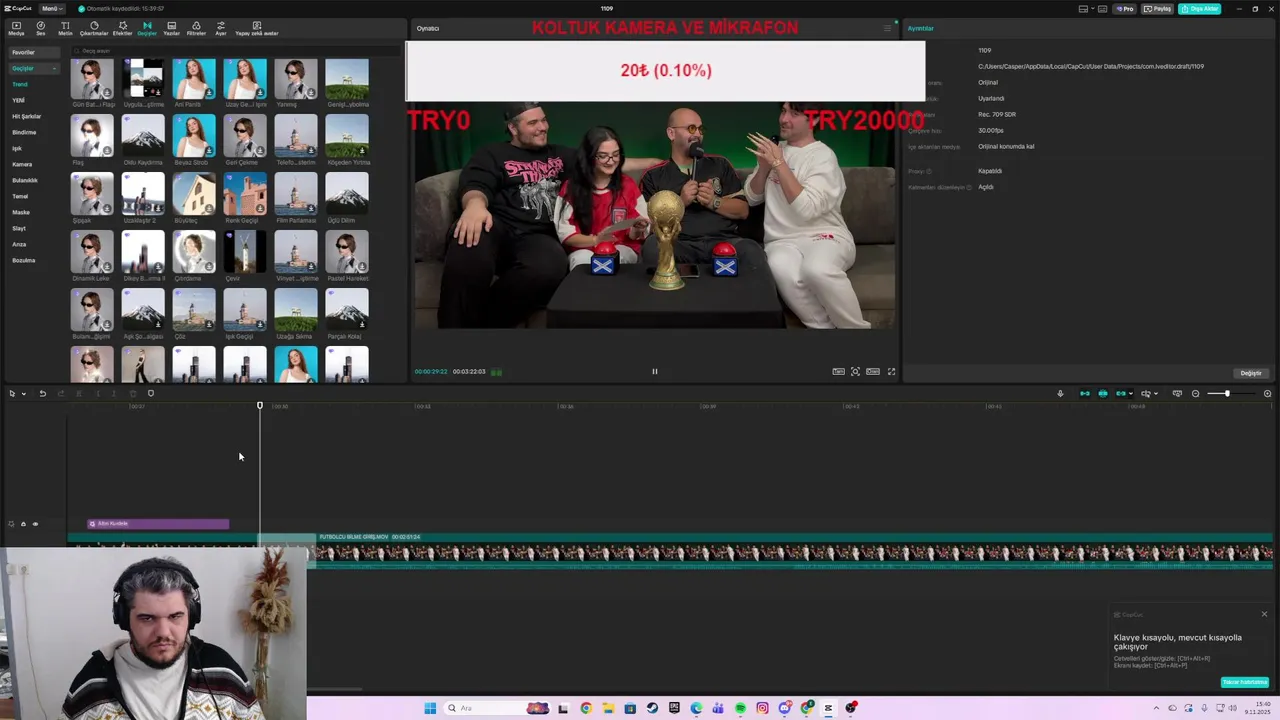Adjust the timeline zoom slider
Image resolution: width=1280 pixels, height=720 pixels.
pos(1227,393)
